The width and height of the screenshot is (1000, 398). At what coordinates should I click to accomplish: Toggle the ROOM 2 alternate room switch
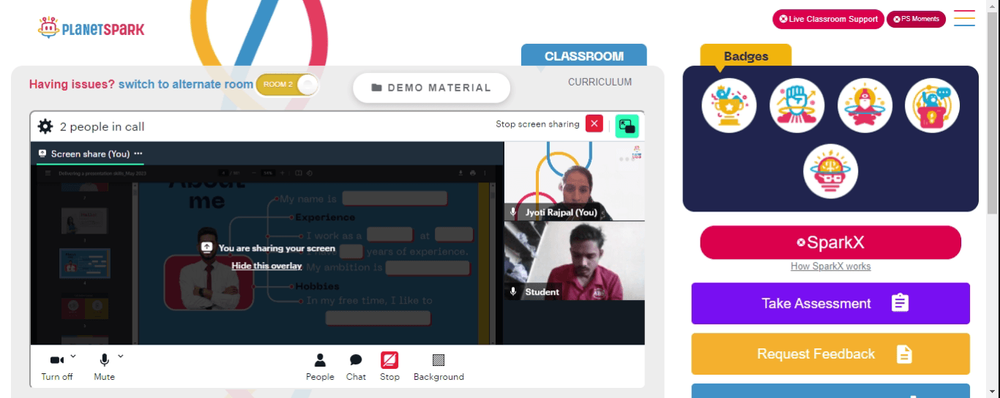[287, 85]
